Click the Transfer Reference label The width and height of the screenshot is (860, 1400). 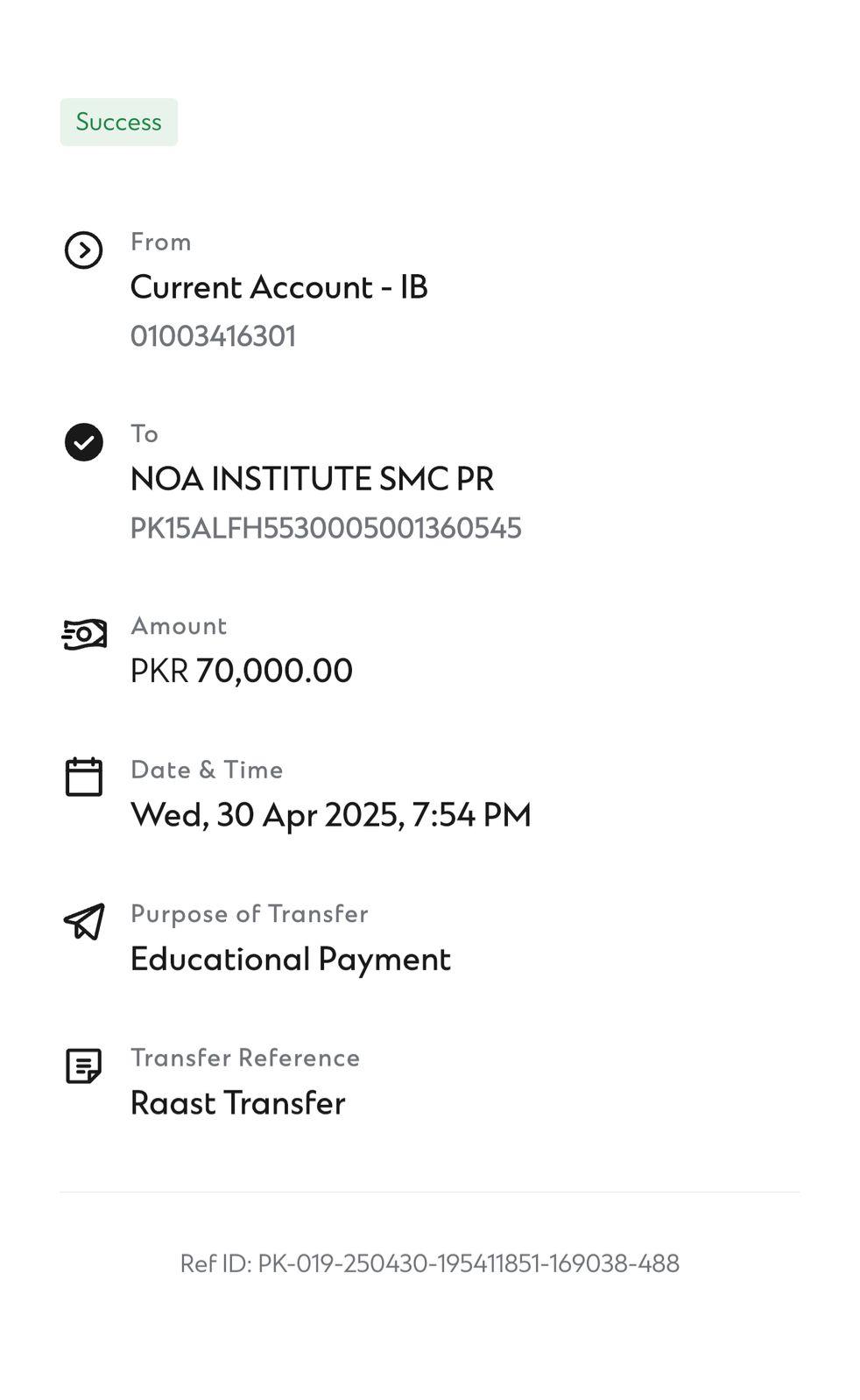tap(245, 1058)
